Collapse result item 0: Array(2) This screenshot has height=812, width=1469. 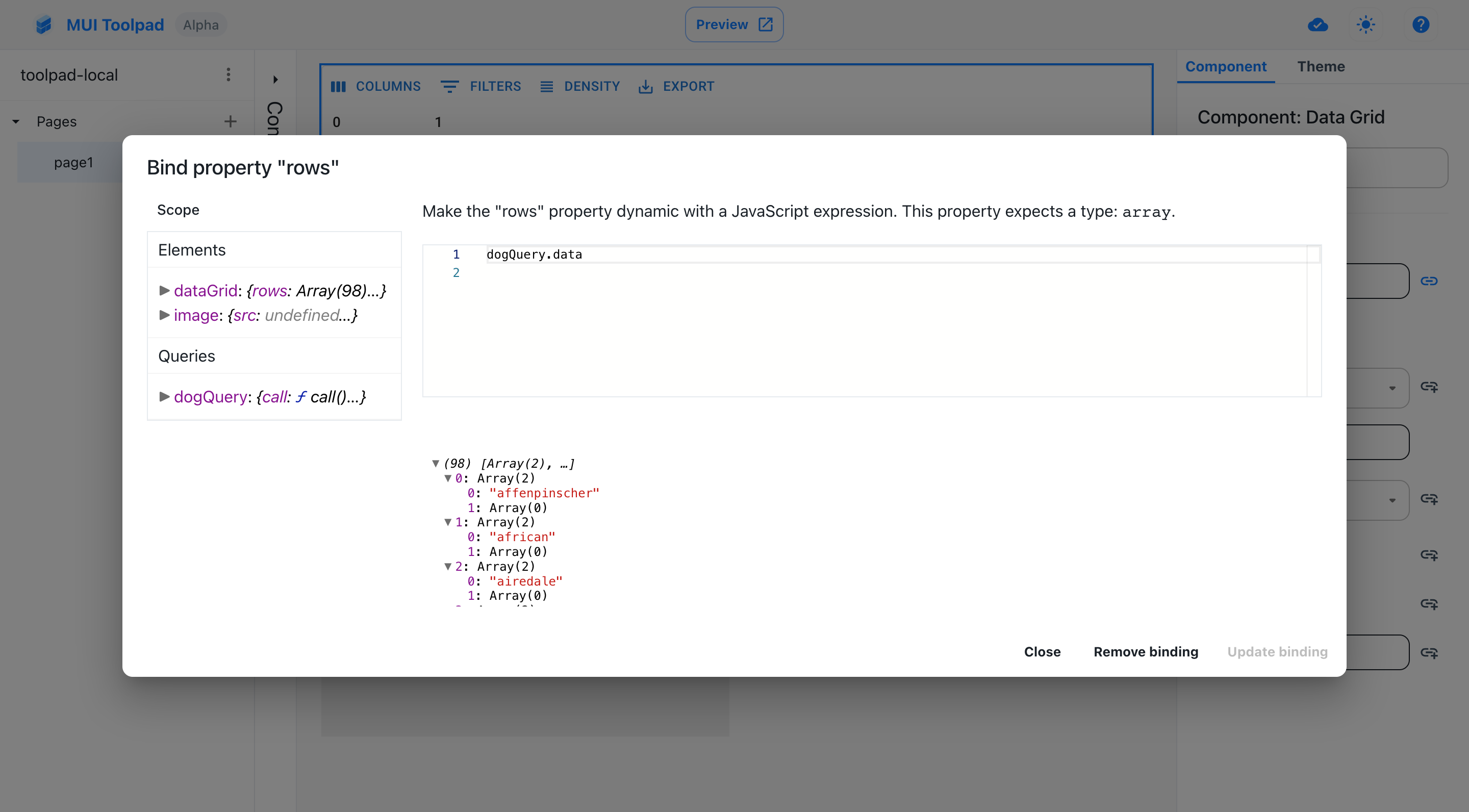coord(448,478)
